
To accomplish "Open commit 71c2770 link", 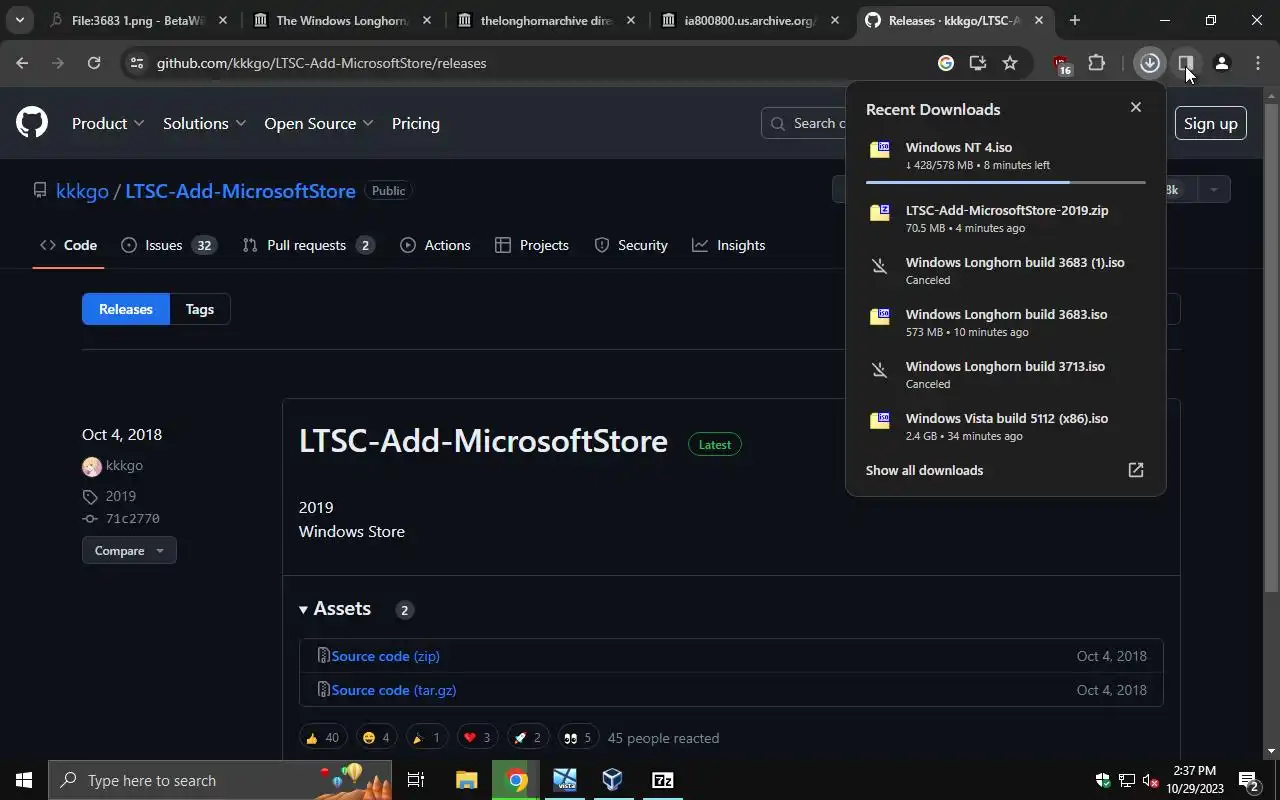I will click(133, 518).
